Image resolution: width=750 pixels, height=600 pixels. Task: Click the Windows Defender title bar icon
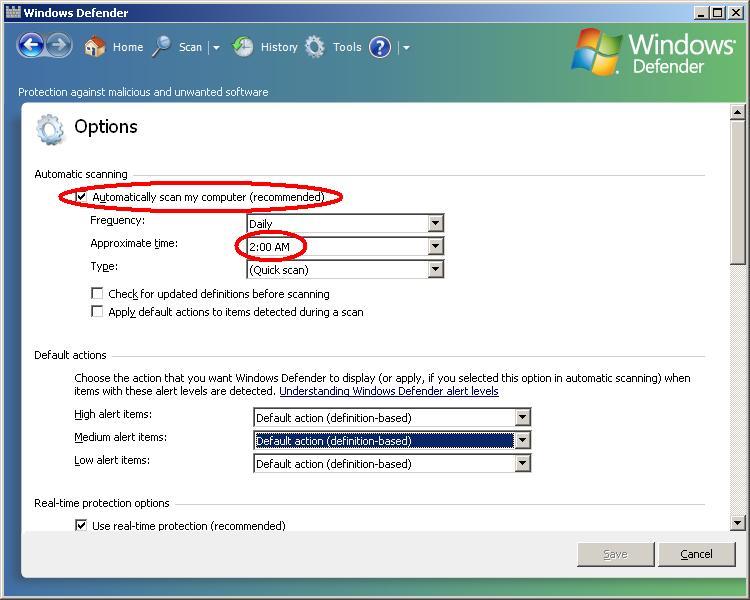point(11,13)
